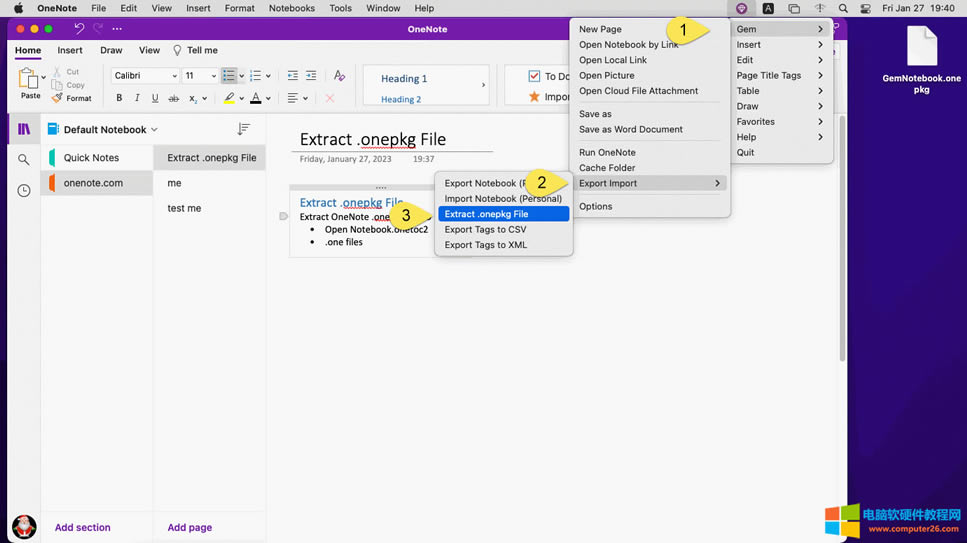Click the Paste clipboard icon

click(30, 80)
